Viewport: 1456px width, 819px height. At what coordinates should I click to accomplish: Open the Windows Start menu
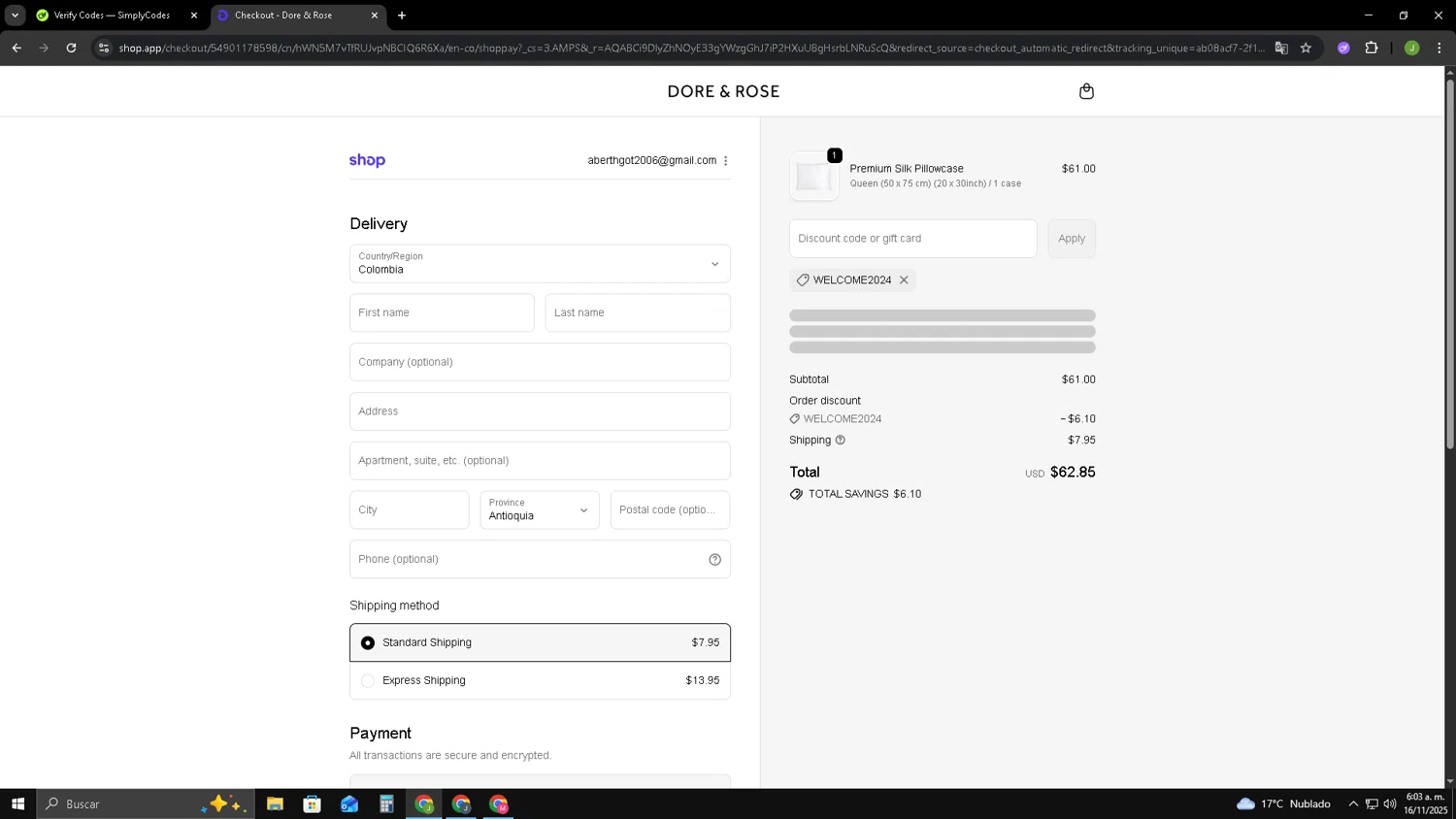point(17,803)
